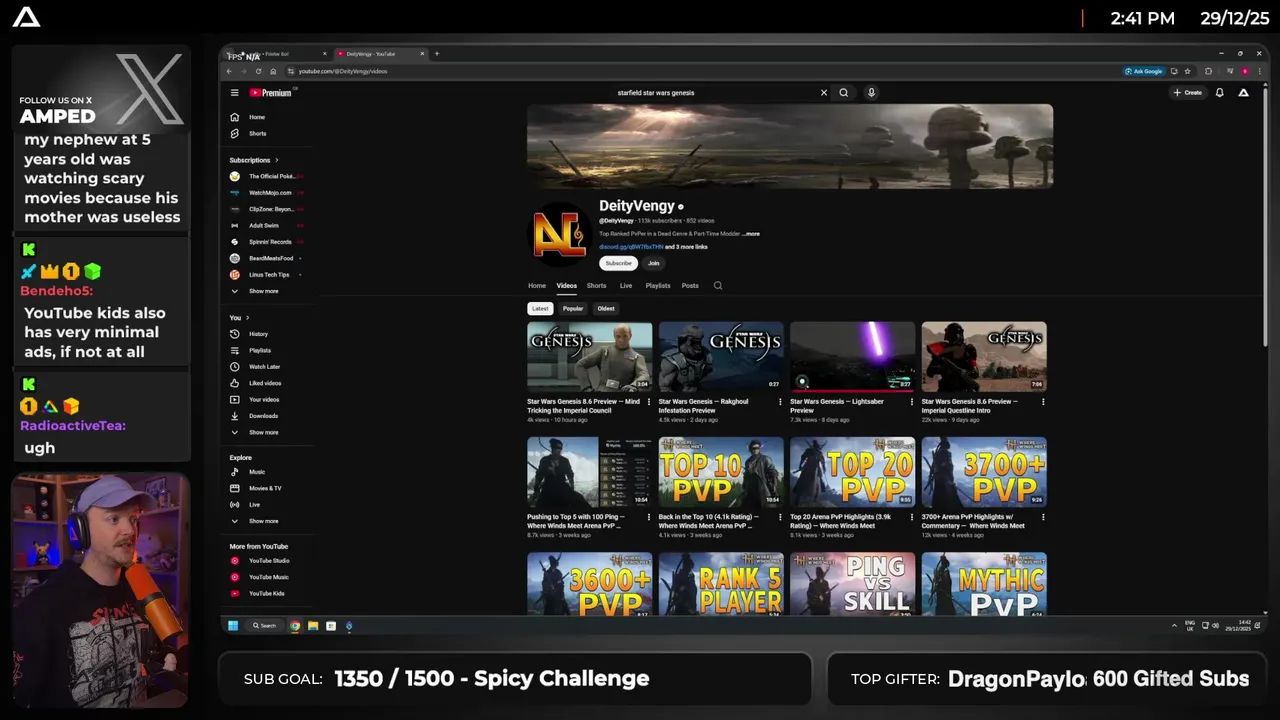Switch to the first browser tab
Screen dimensions: 1280x720
tap(278, 54)
